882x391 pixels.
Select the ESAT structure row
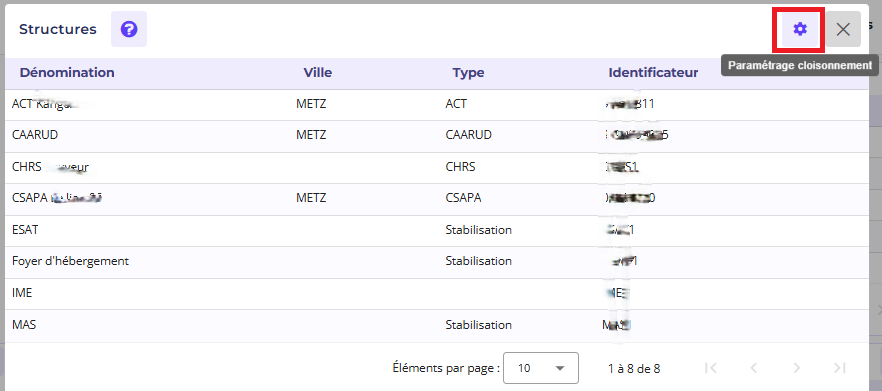436,231
